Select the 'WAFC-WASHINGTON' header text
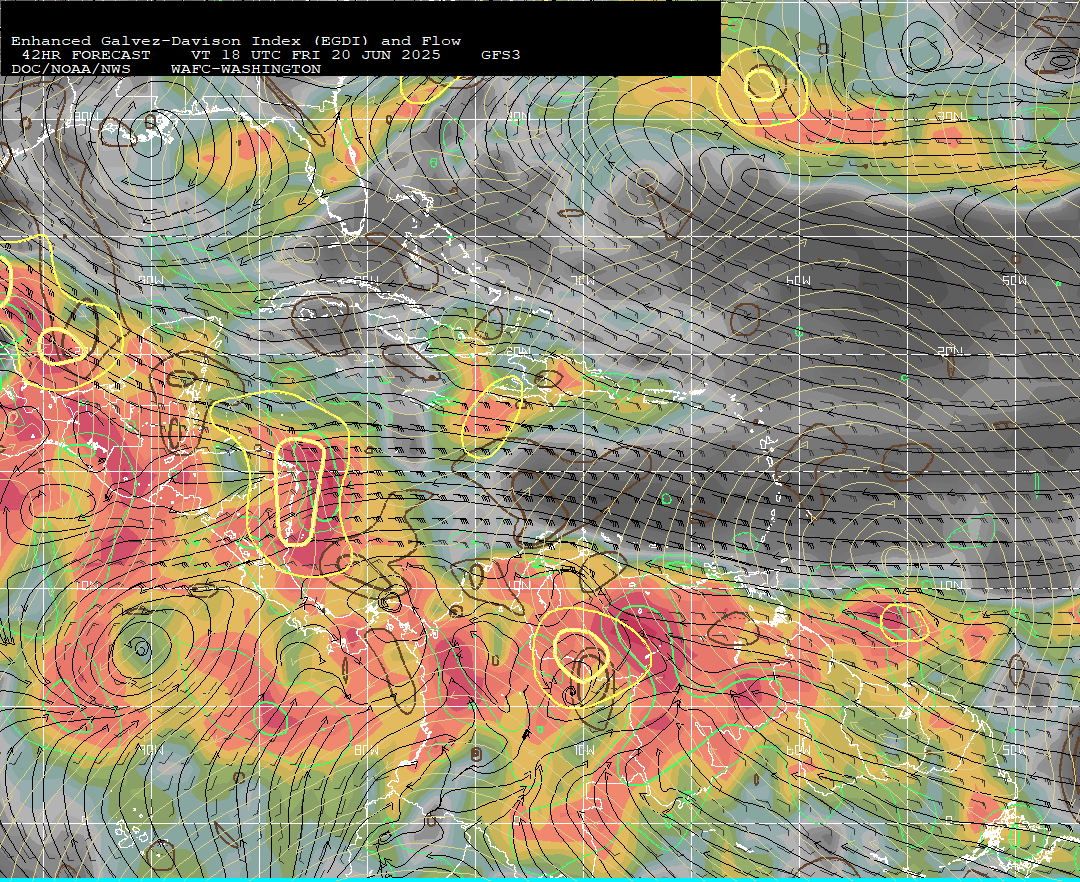Viewport: 1080px width, 882px height. tap(246, 70)
